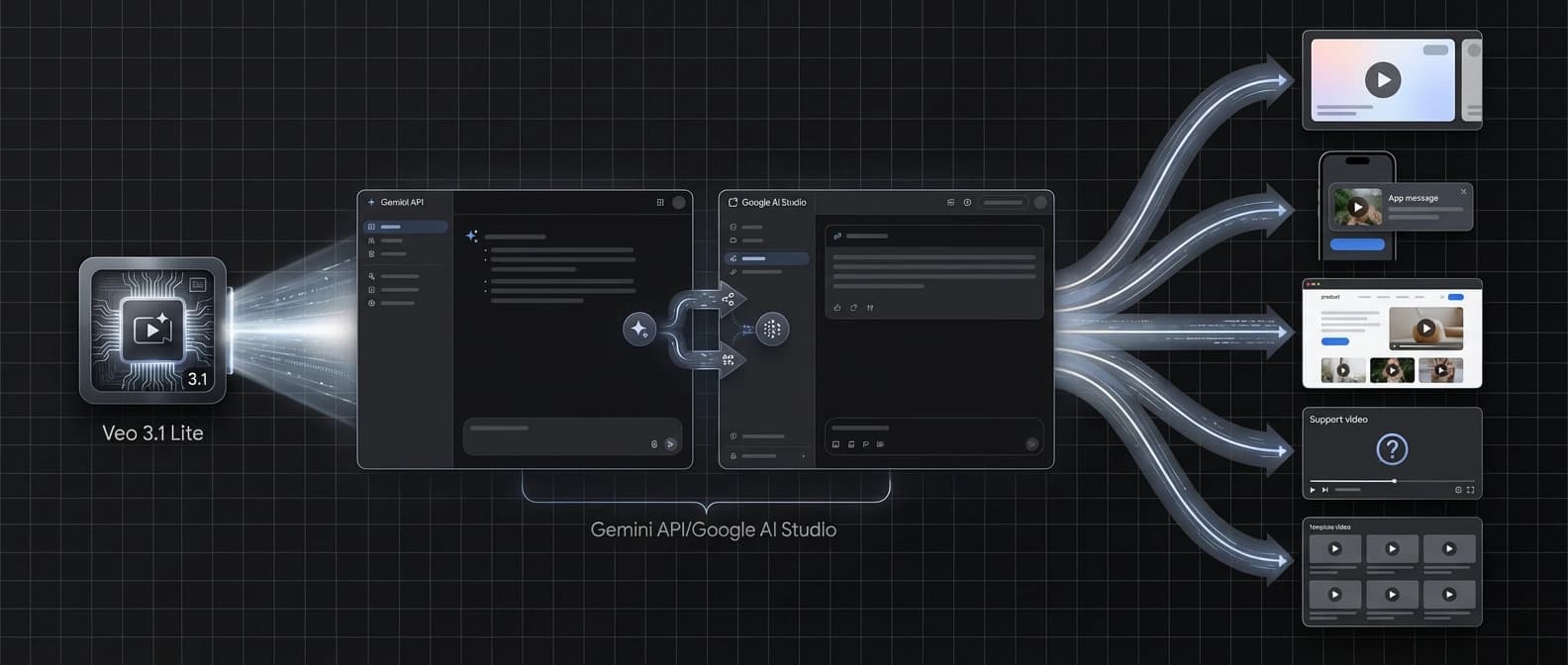Click the Google AI Studio logo icon

pyautogui.click(x=734, y=202)
